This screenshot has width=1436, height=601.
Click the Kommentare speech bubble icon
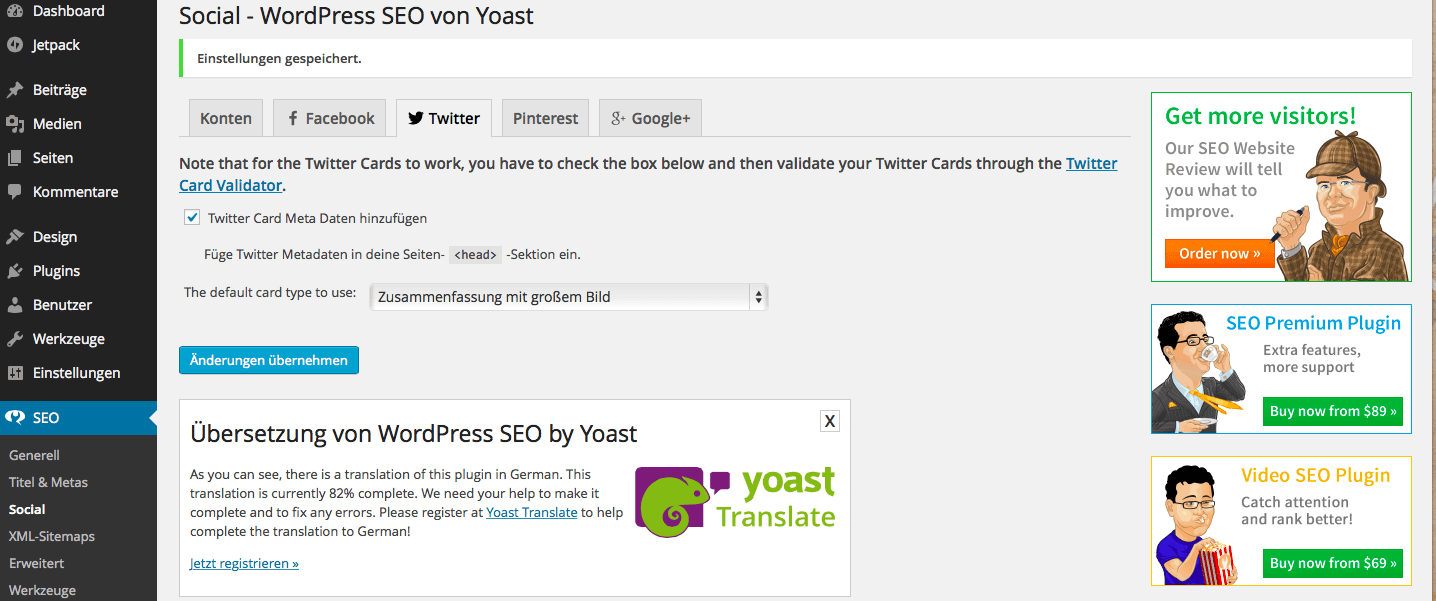[x=15, y=192]
